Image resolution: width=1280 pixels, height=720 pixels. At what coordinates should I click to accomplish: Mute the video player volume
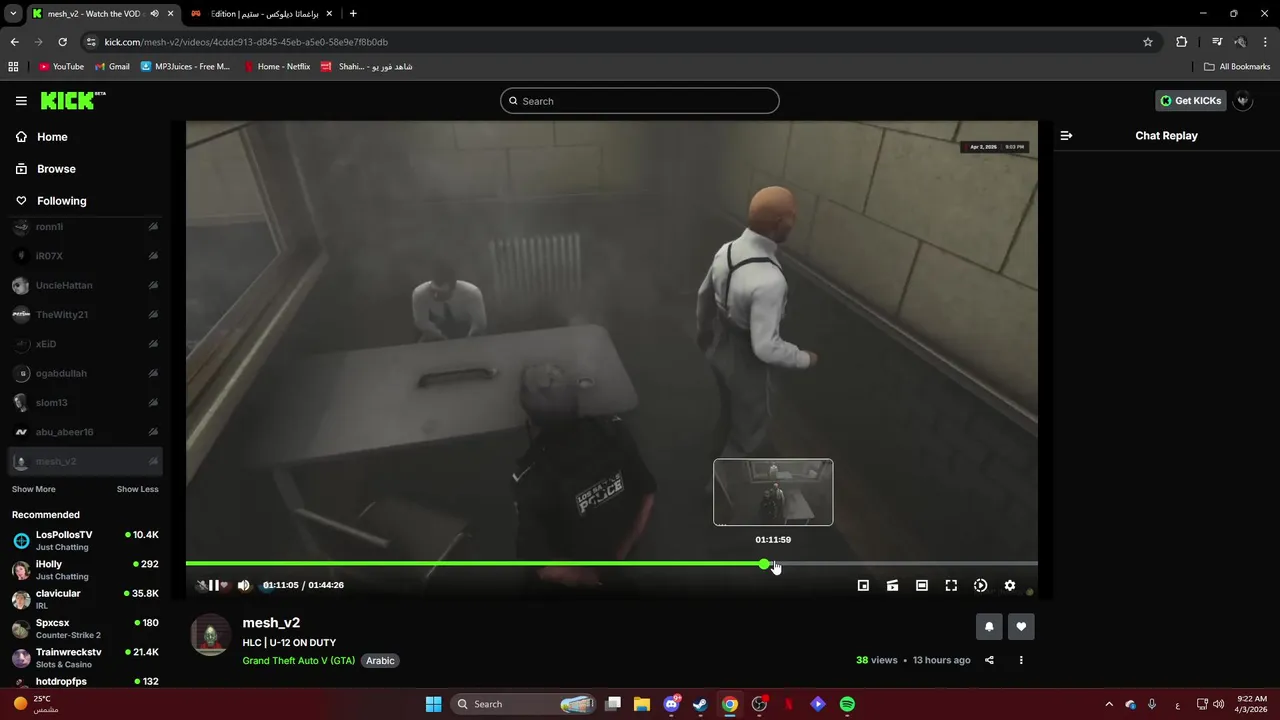coord(243,585)
